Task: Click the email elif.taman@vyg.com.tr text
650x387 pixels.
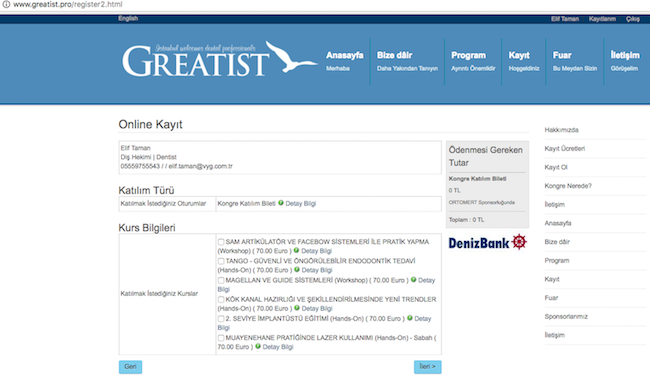Action: [x=200, y=166]
